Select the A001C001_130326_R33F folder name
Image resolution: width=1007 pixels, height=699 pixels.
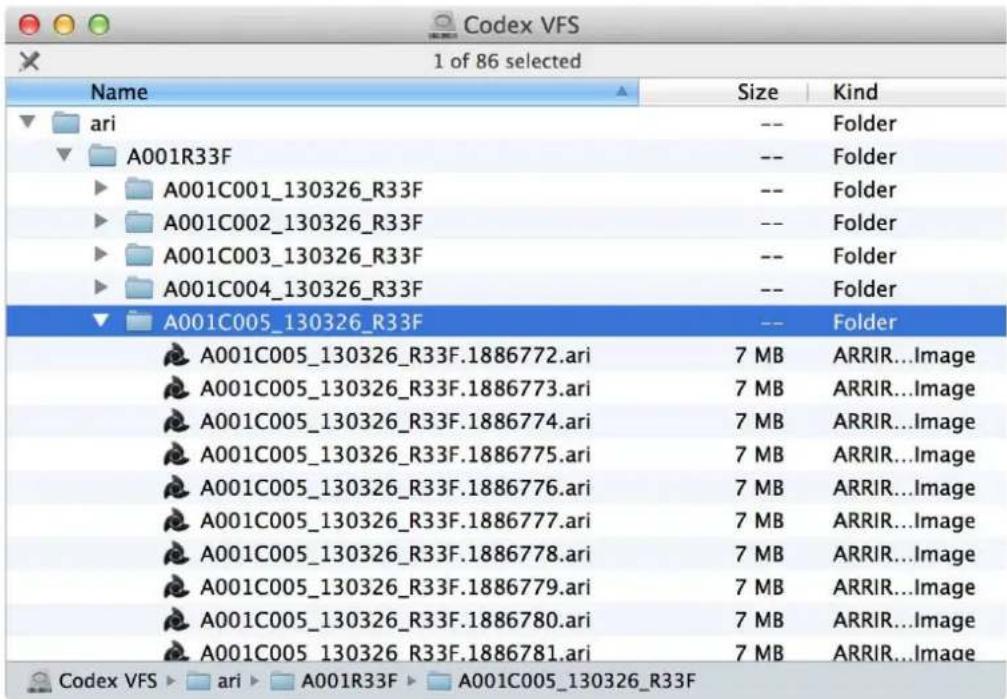pyautogui.click(x=293, y=190)
